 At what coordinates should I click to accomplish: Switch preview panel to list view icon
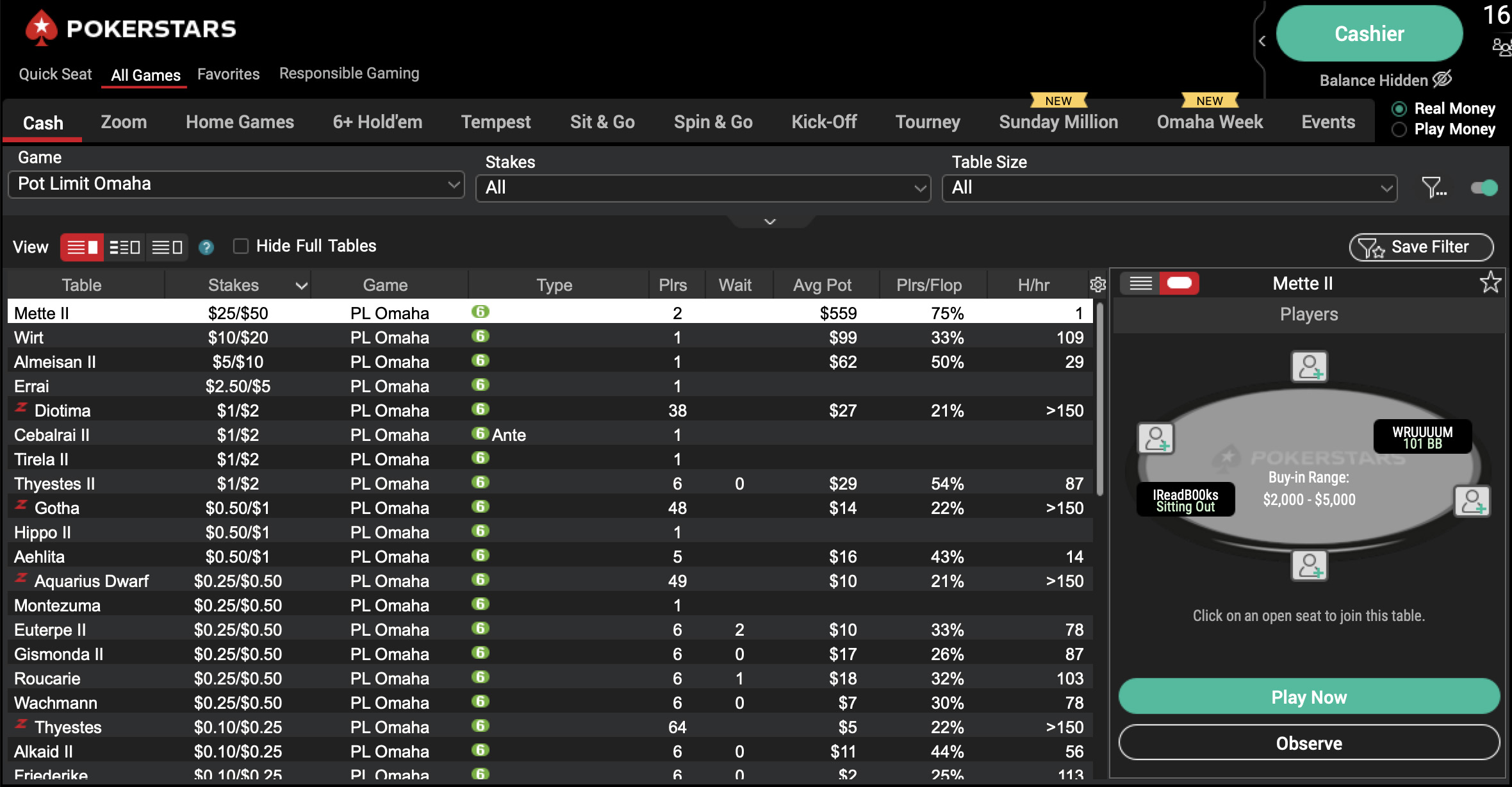pyautogui.click(x=1140, y=283)
